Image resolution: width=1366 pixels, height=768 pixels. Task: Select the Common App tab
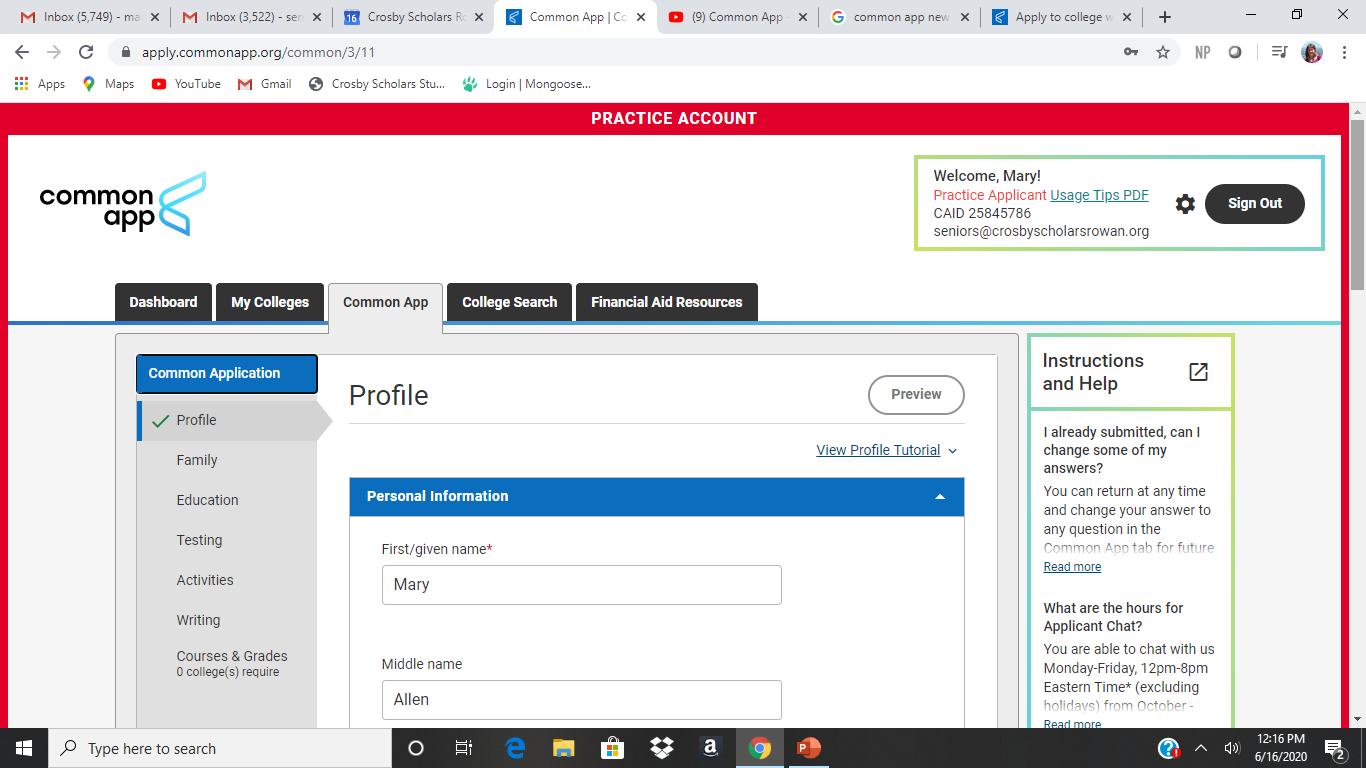(x=385, y=303)
